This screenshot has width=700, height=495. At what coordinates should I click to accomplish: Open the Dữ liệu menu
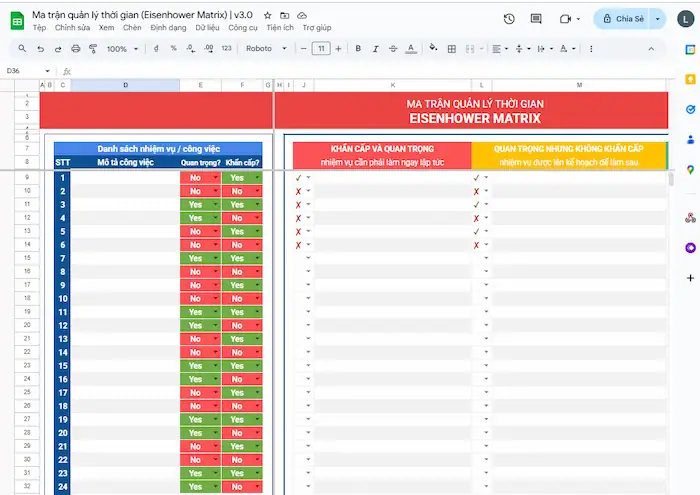click(207, 28)
